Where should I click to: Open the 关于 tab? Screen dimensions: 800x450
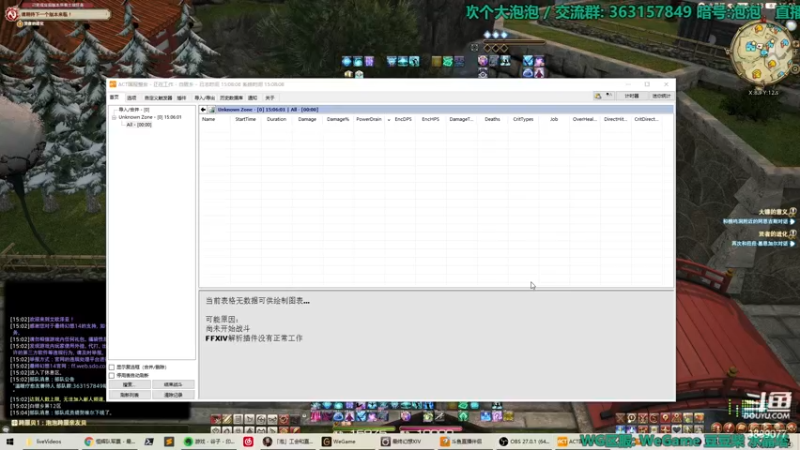(270, 97)
